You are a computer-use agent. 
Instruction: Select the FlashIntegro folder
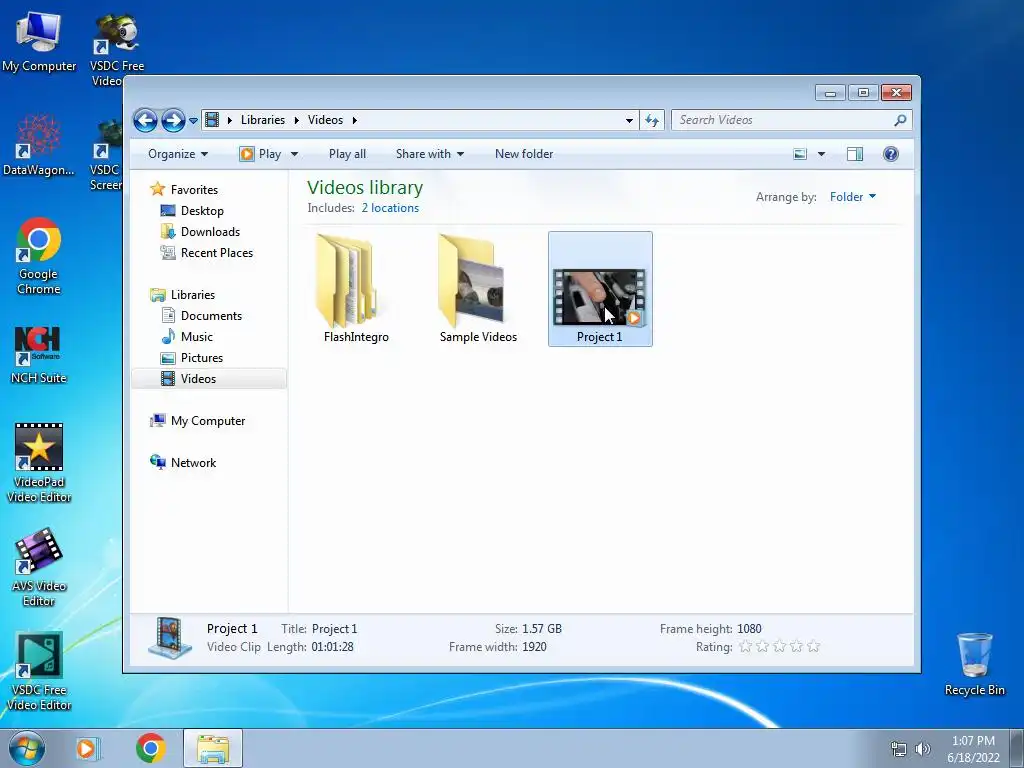[355, 289]
